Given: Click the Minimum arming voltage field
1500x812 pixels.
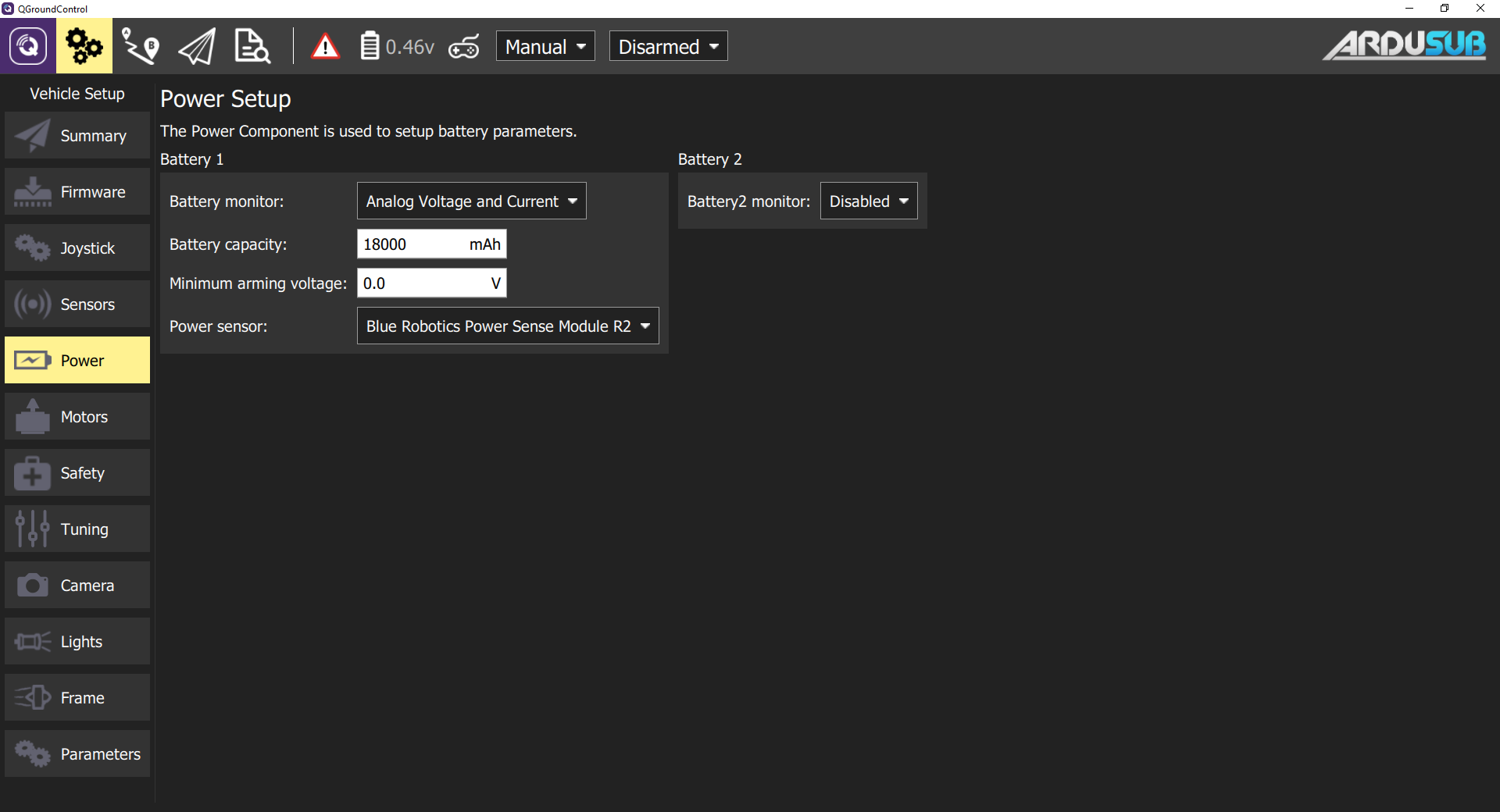Looking at the screenshot, I should 422,283.
